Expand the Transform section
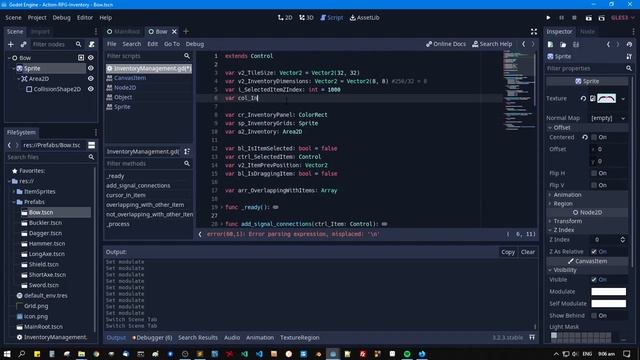The width and height of the screenshot is (640, 360). coord(587,221)
